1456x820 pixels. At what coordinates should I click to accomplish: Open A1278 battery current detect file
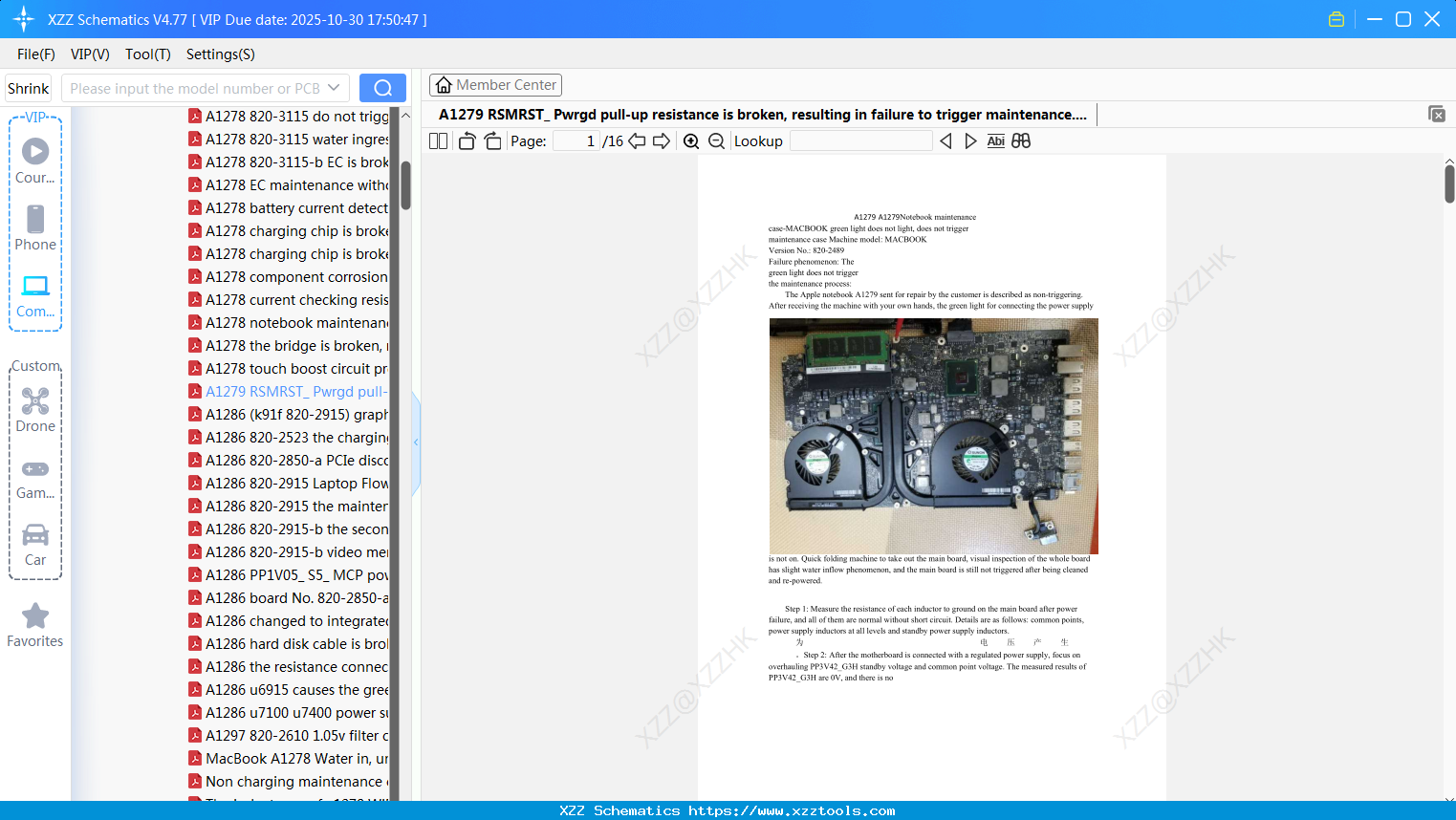coord(289,208)
